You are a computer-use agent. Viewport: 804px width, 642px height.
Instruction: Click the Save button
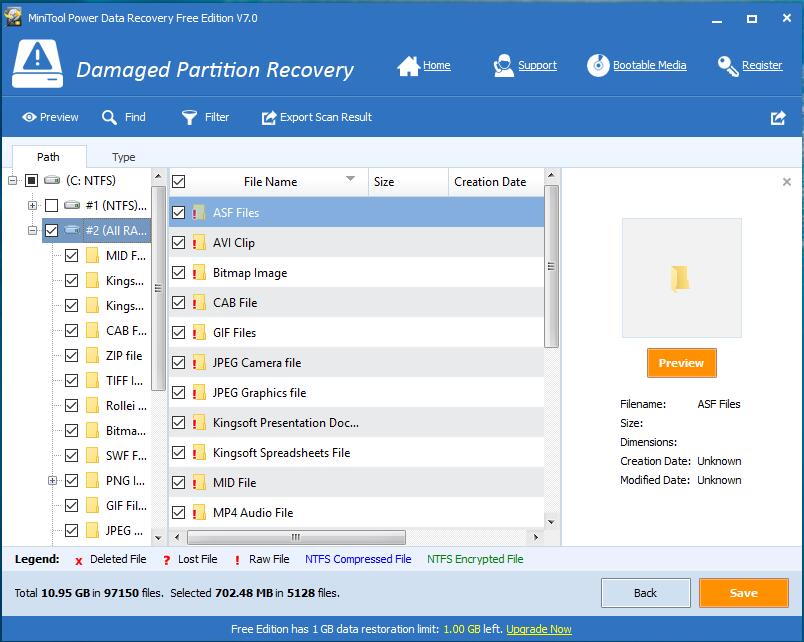tap(744, 592)
